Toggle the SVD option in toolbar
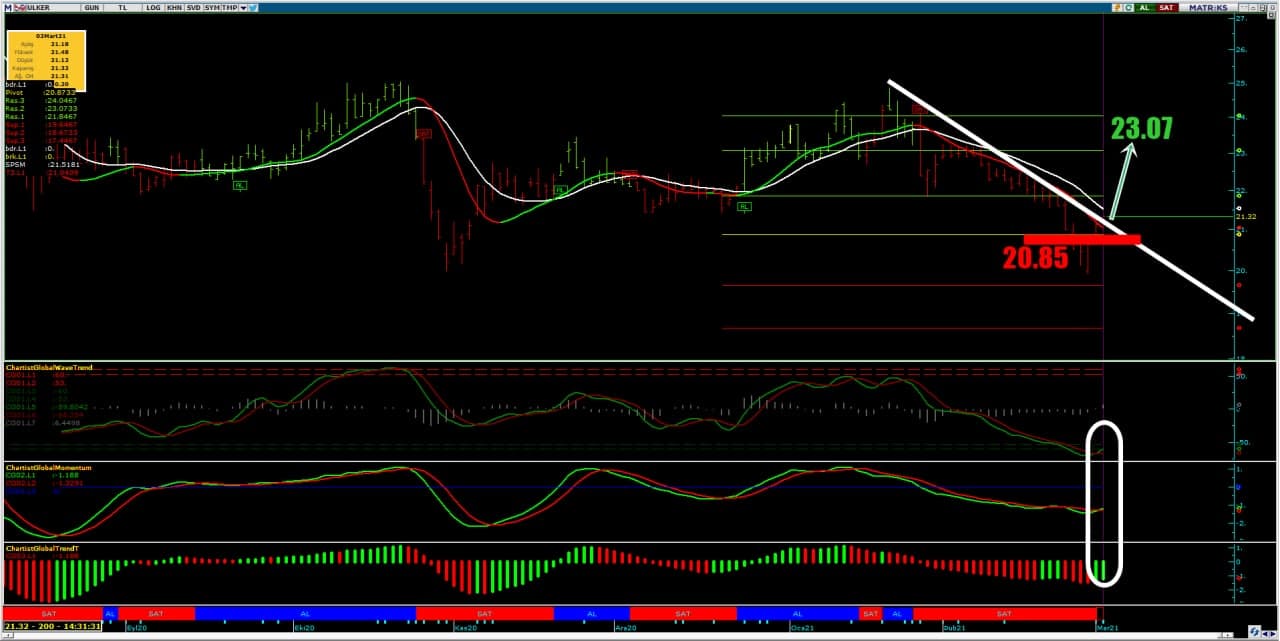Screen dimensions: 1280x641 (193, 7)
